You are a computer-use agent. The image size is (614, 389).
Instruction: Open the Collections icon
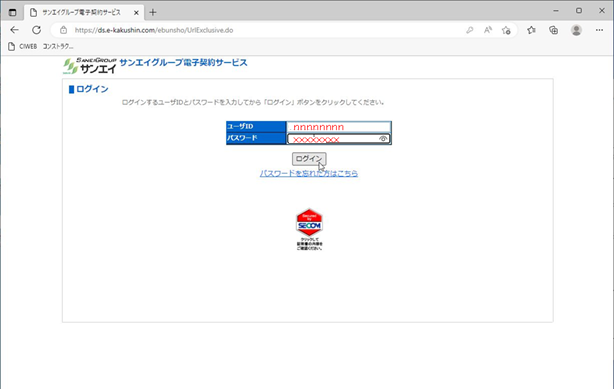pyautogui.click(x=553, y=30)
